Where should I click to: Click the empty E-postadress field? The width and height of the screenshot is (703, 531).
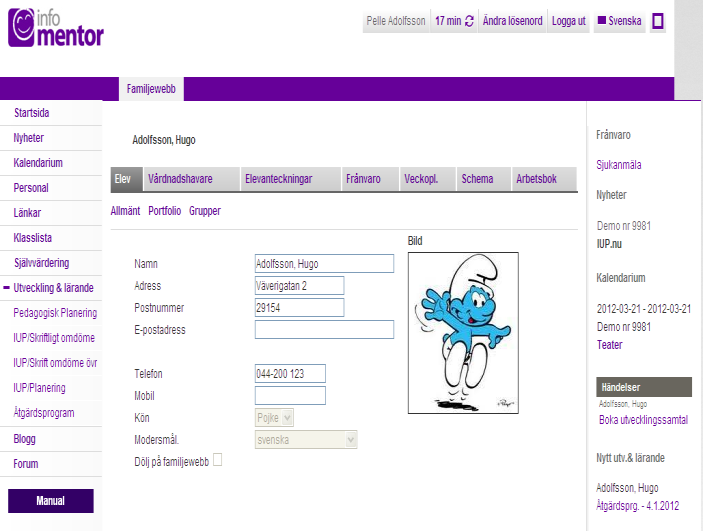(x=324, y=330)
